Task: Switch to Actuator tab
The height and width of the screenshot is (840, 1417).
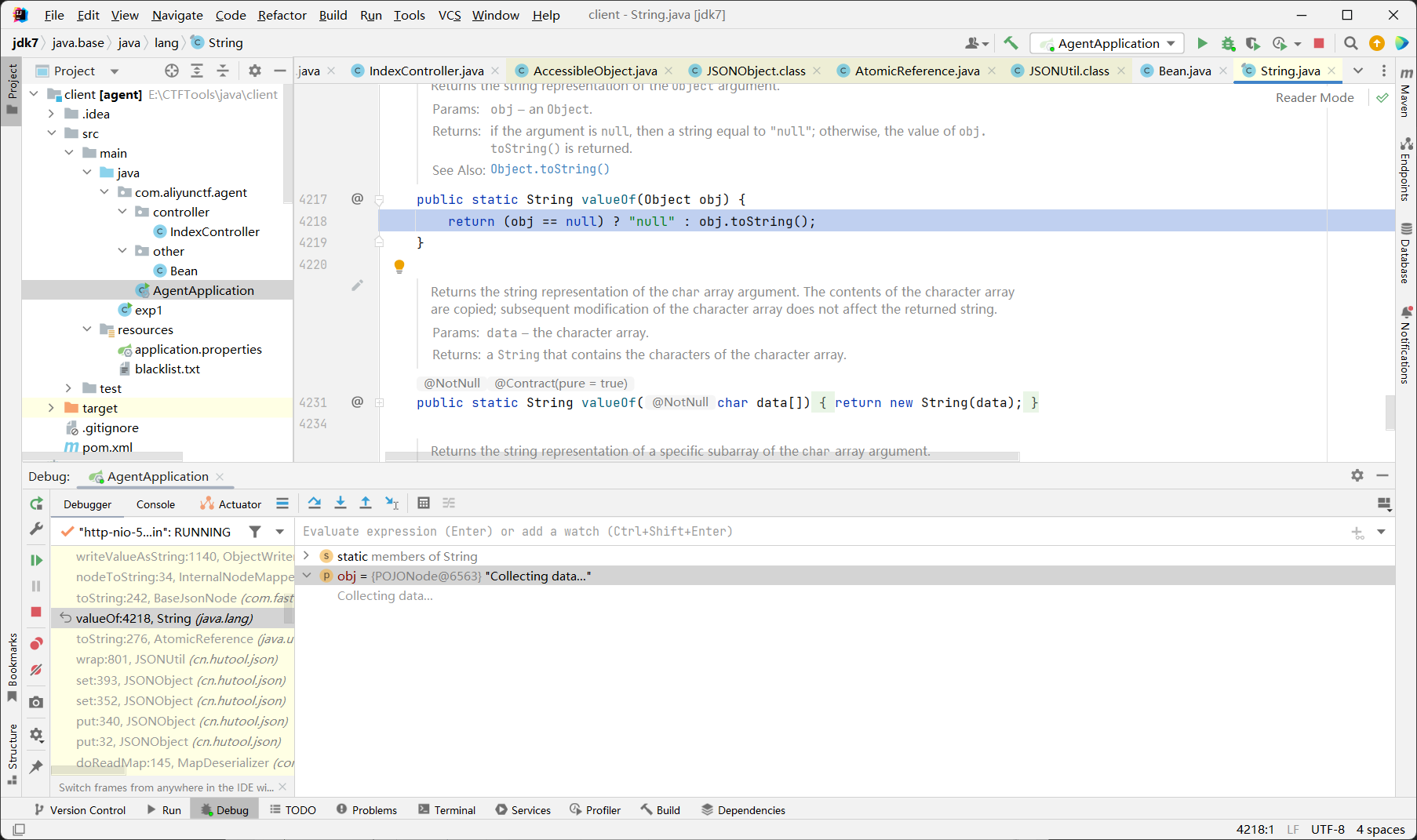Action: point(231,504)
